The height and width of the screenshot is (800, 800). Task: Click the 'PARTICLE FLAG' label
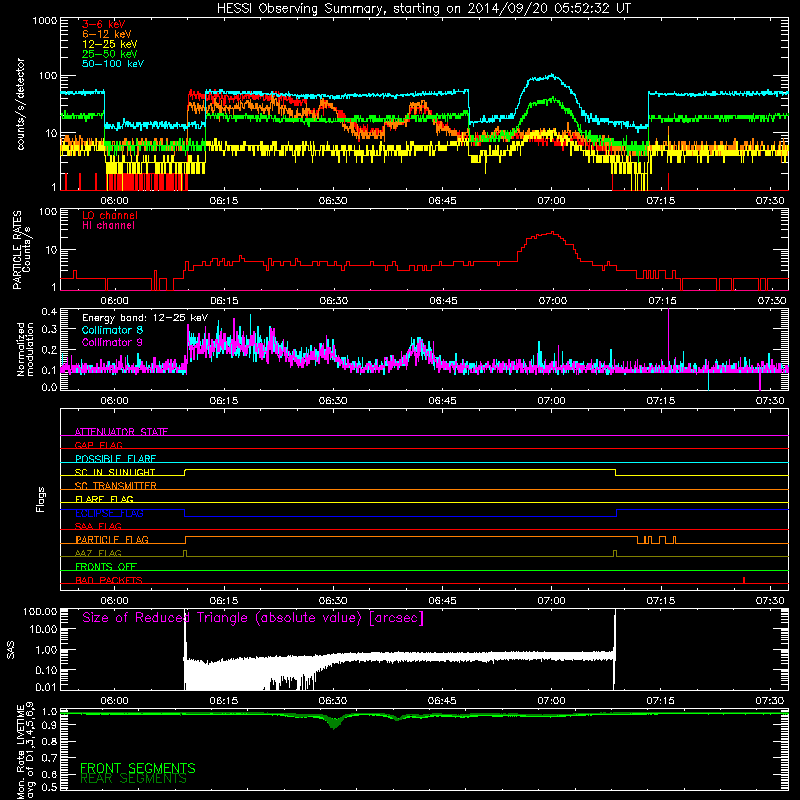click(112, 539)
